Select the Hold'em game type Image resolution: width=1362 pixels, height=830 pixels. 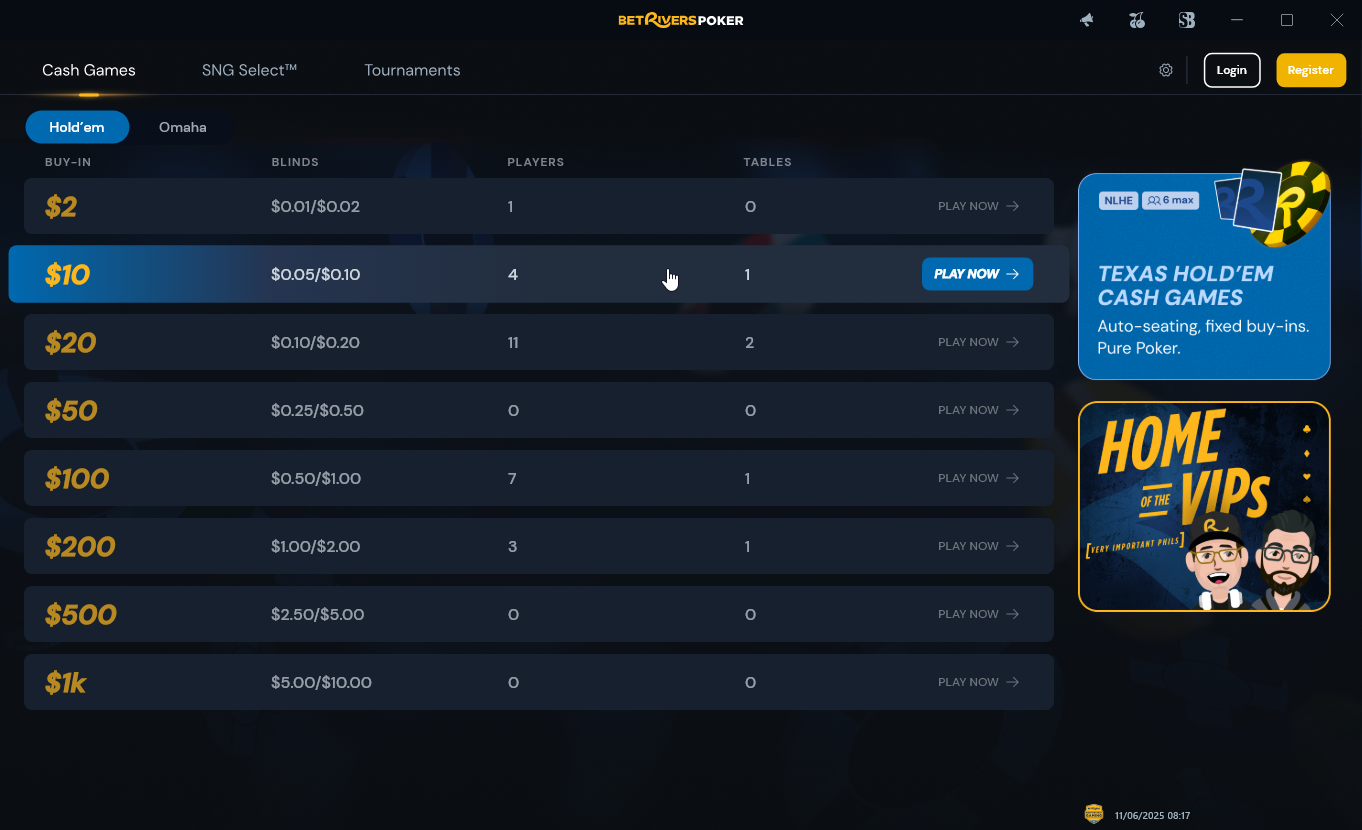[x=77, y=127]
